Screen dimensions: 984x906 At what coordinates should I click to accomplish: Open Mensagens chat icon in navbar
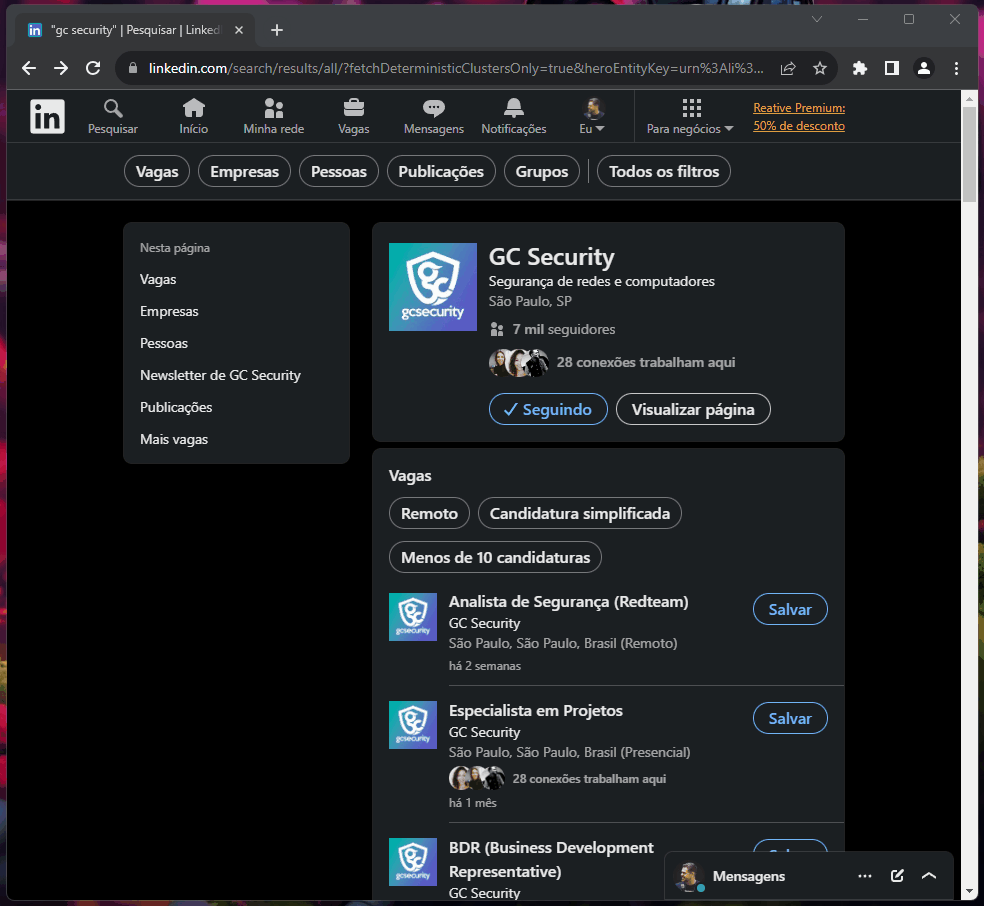tap(434, 117)
